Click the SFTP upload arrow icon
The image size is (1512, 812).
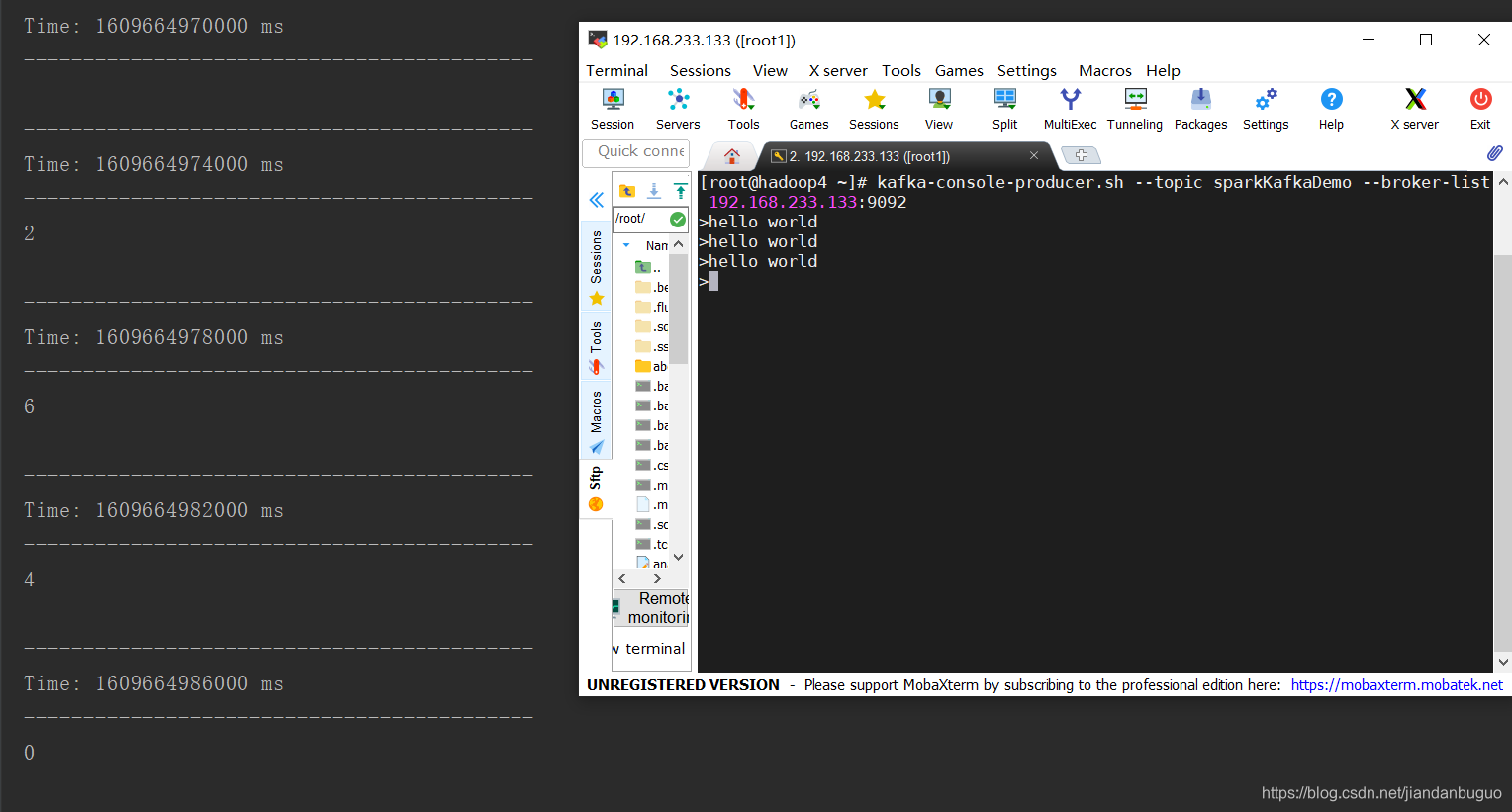[x=680, y=191]
